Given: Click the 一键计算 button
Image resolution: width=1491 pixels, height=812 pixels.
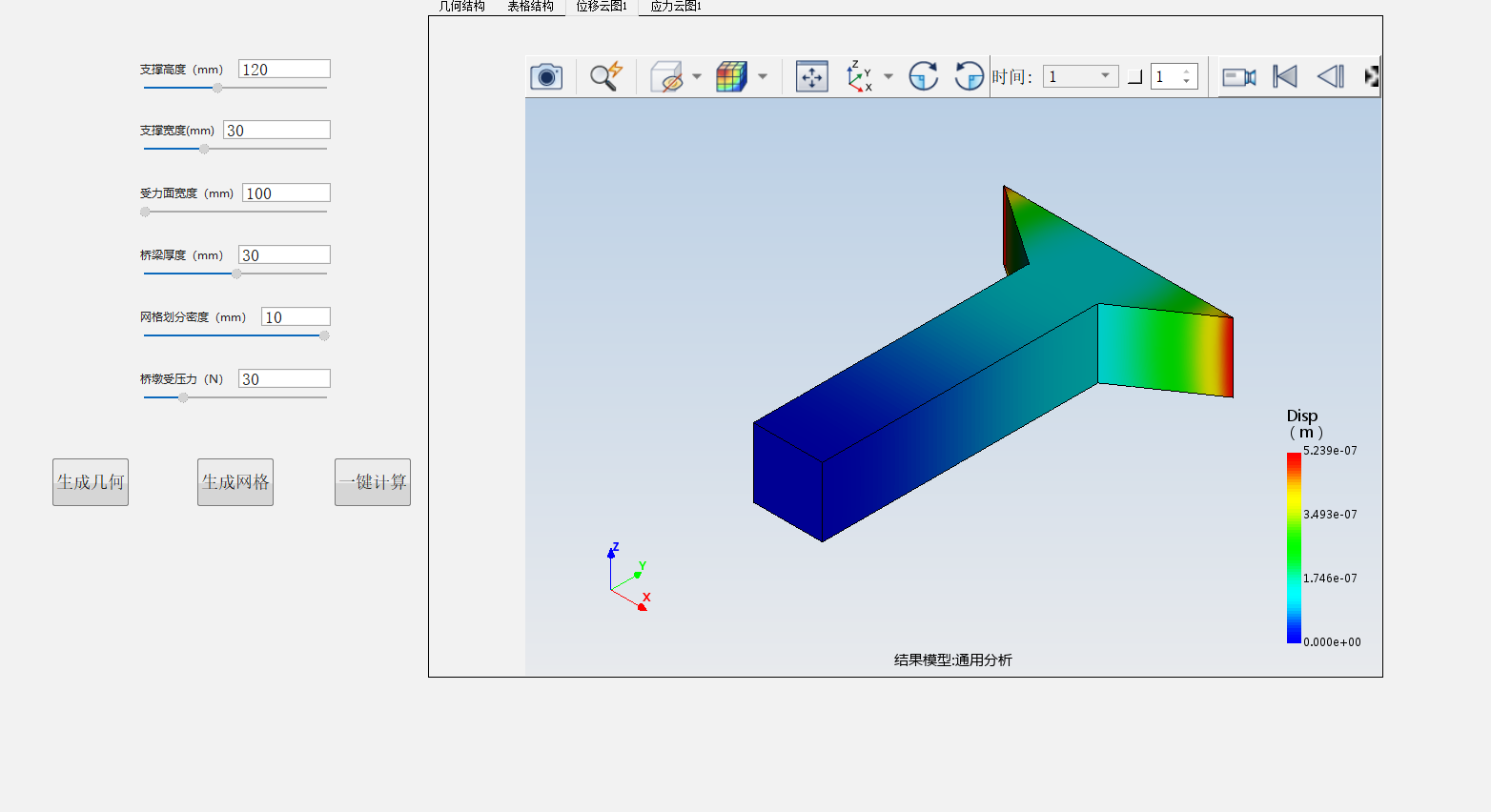Looking at the screenshot, I should (x=373, y=482).
